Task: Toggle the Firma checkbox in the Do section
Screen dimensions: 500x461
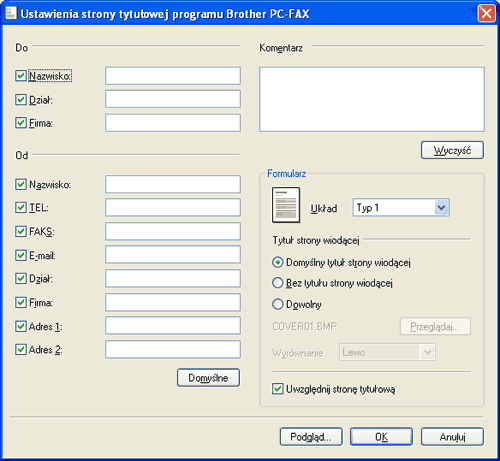Action: [21, 123]
